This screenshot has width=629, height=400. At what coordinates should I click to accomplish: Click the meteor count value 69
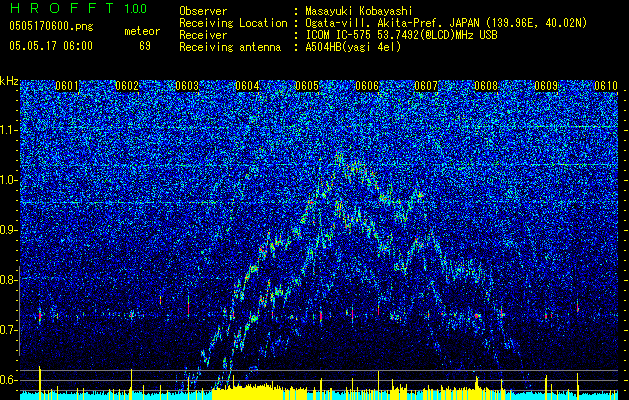coord(145,46)
